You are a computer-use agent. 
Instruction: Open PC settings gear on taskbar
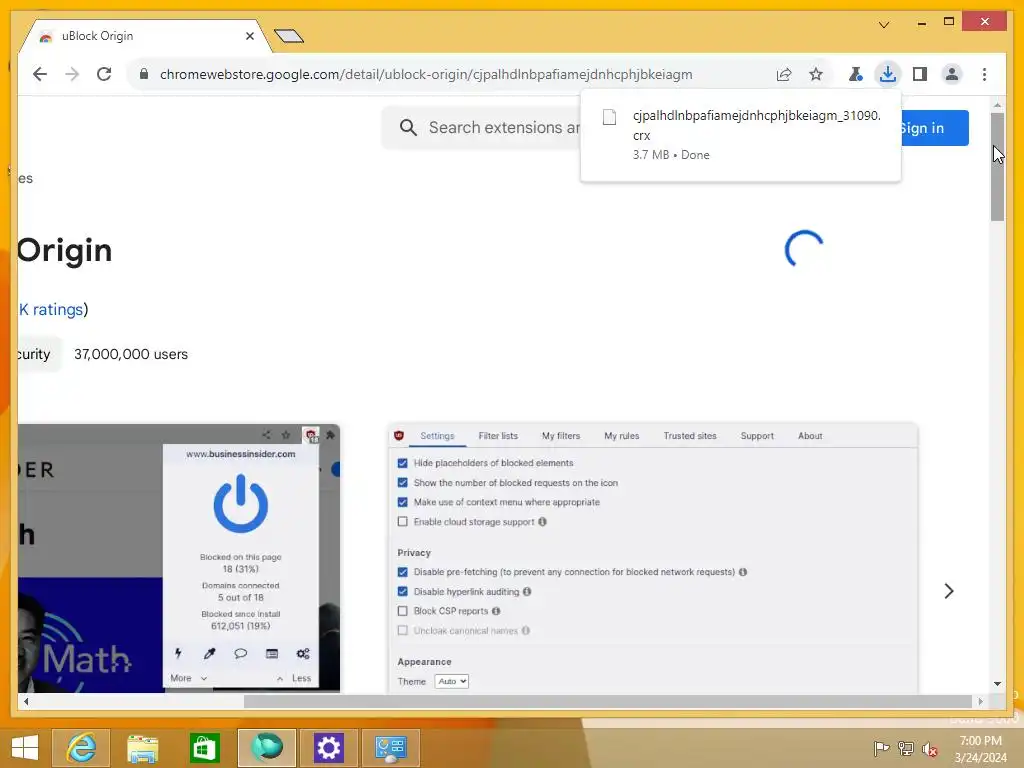pyautogui.click(x=328, y=748)
